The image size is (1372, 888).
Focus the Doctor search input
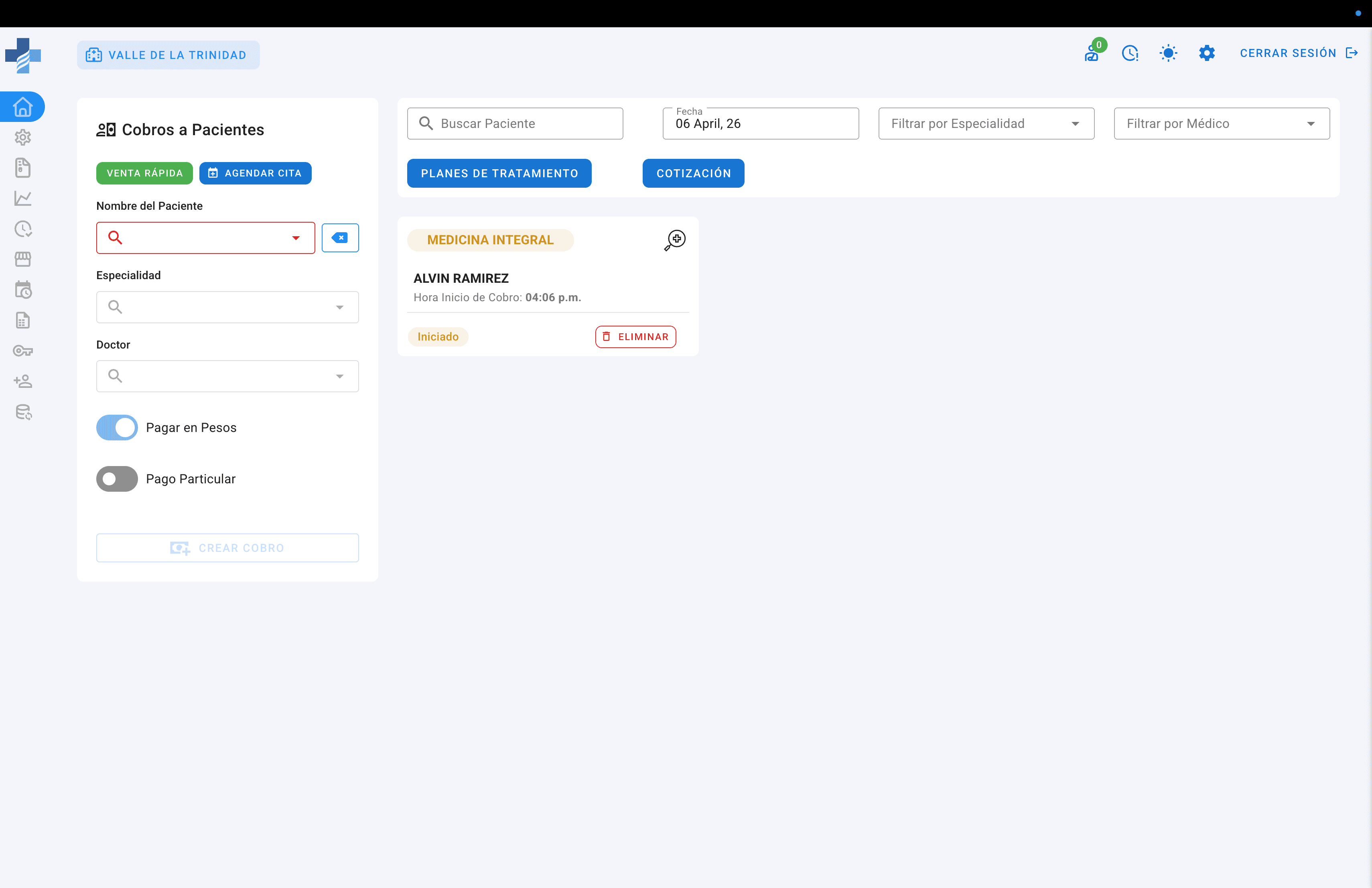pyautogui.click(x=228, y=376)
